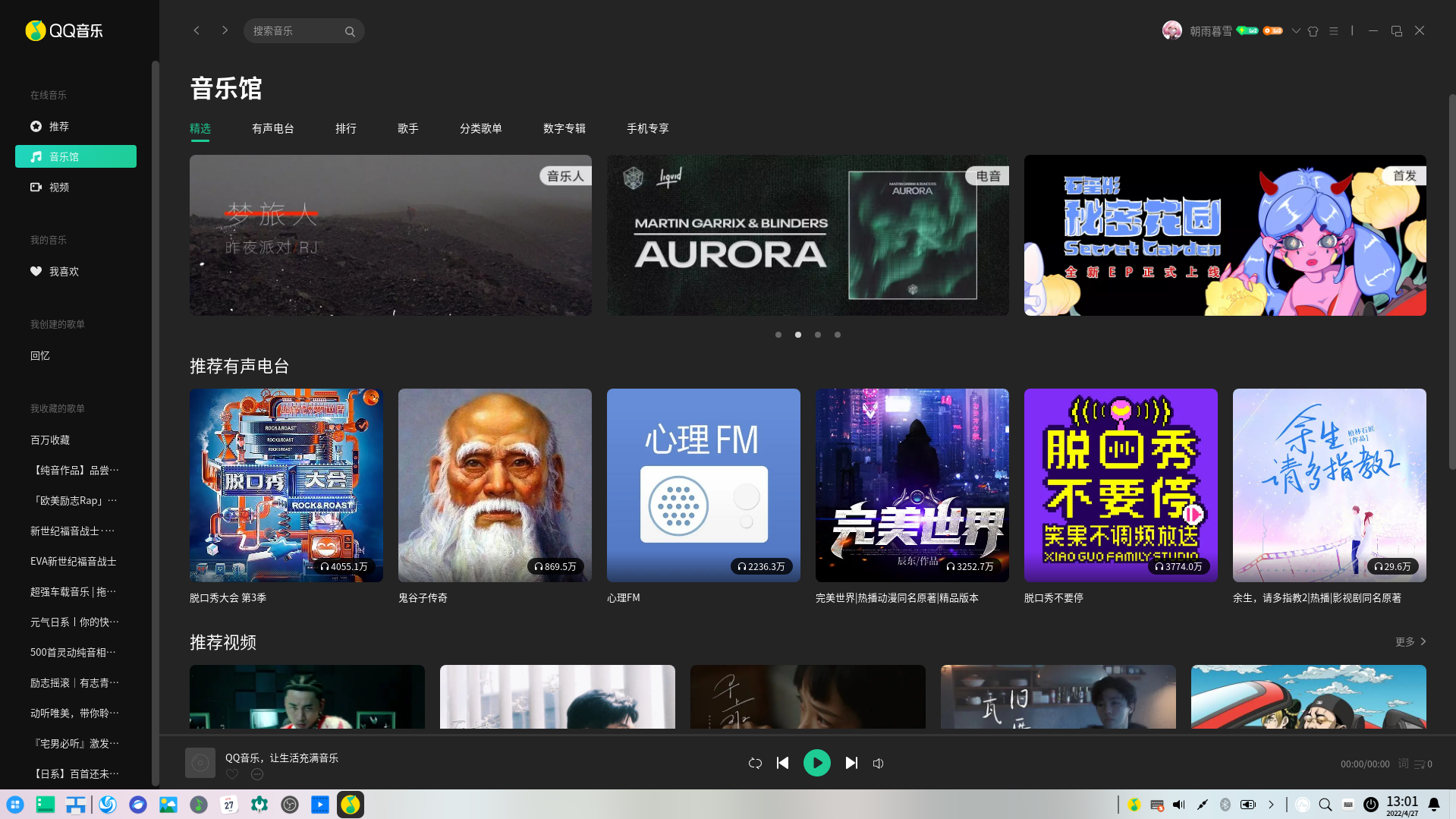Expand 更多 for recommended videos
This screenshot has width=1456, height=819.
coord(1410,641)
